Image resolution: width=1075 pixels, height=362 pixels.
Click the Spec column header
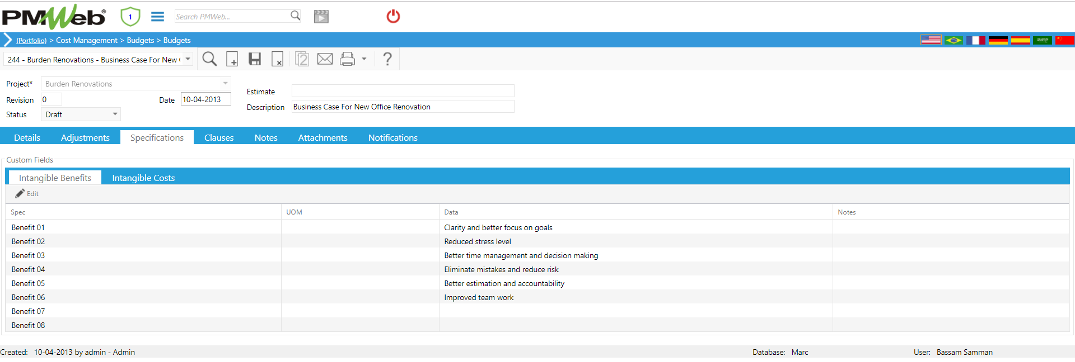pyautogui.click(x=144, y=212)
